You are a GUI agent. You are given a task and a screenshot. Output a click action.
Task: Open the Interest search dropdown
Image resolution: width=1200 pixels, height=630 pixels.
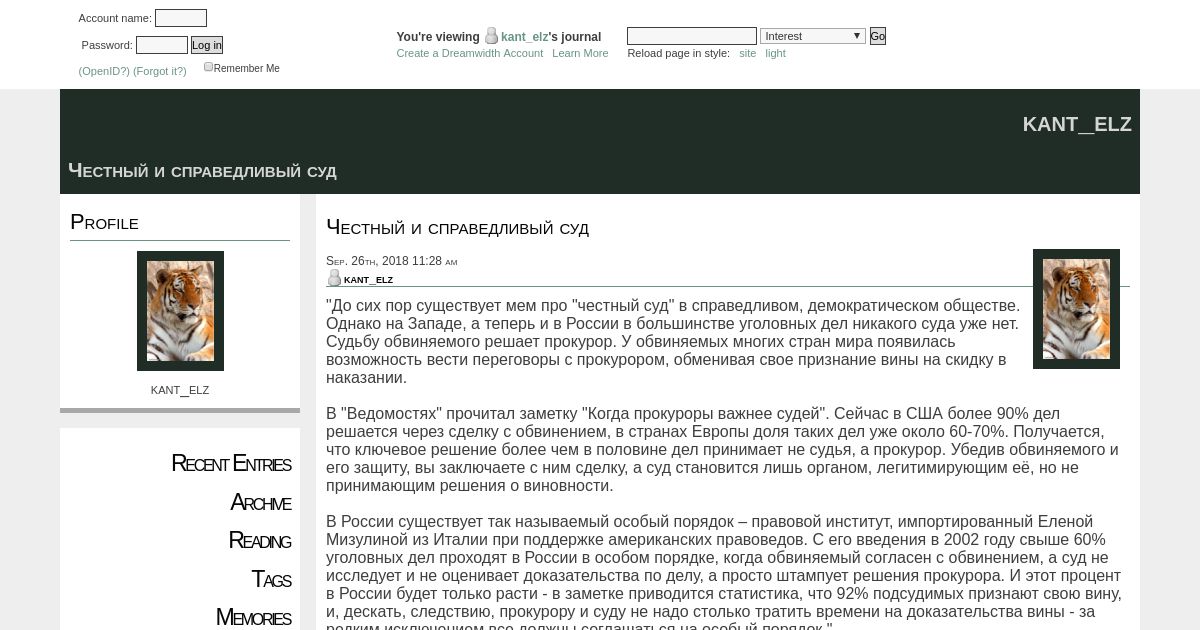click(x=813, y=36)
